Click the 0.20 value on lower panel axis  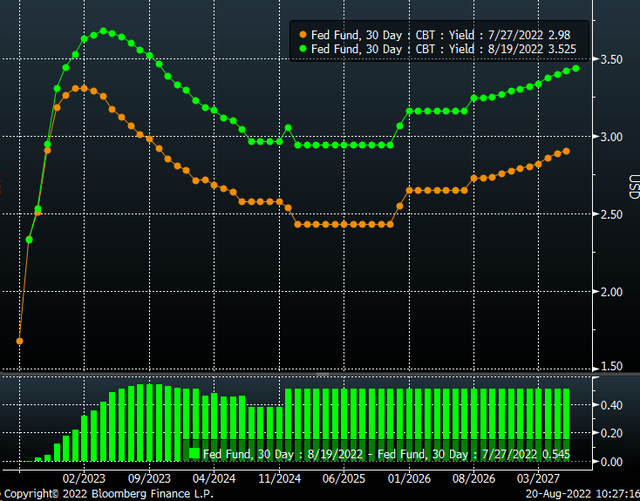point(611,433)
